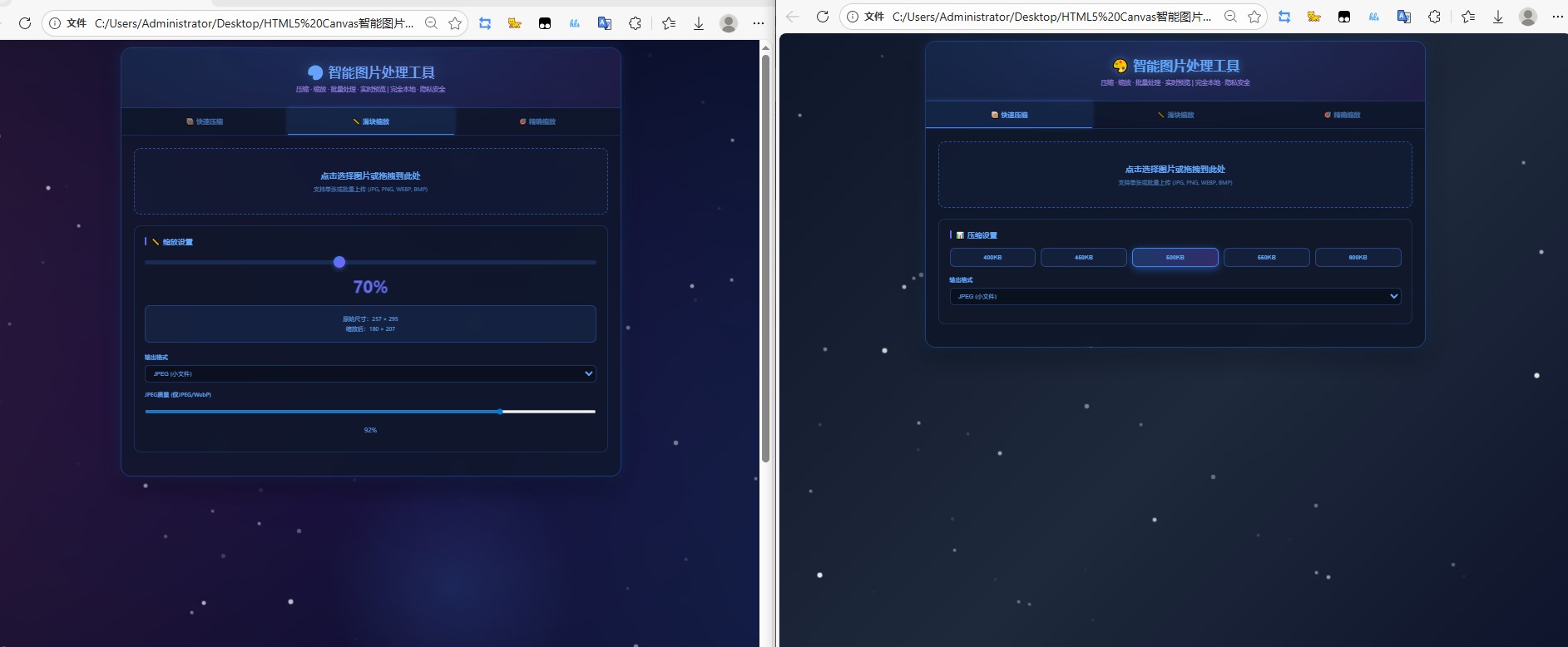Click the highlighted 500KB size button
This screenshot has width=1568, height=647.
1175,258
